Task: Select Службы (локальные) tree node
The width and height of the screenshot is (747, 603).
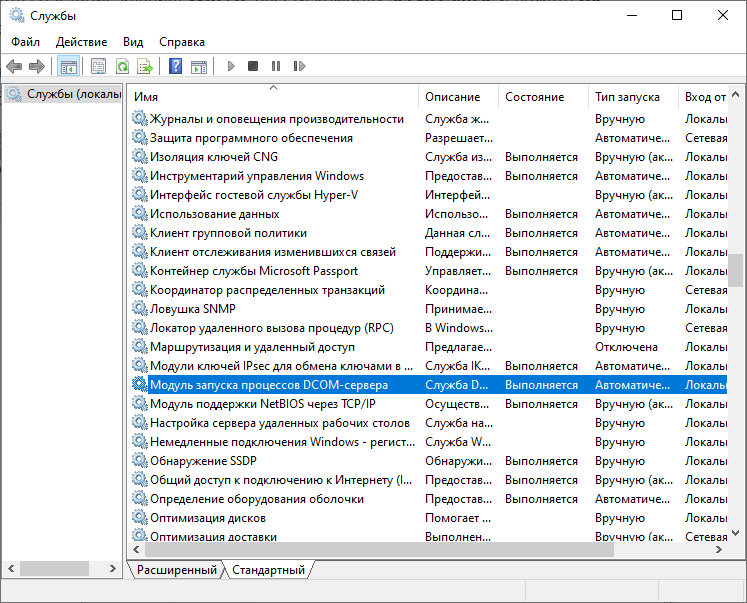Action: point(64,94)
